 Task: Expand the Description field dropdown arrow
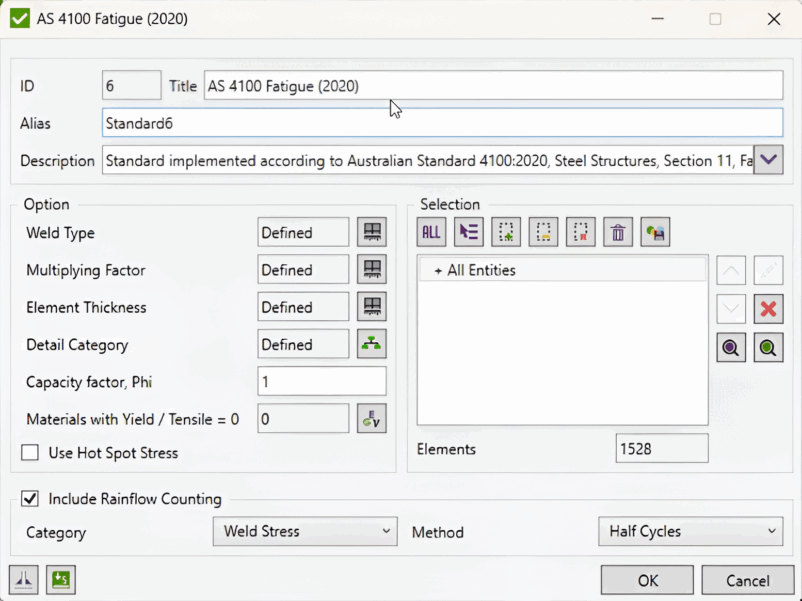[x=768, y=161]
